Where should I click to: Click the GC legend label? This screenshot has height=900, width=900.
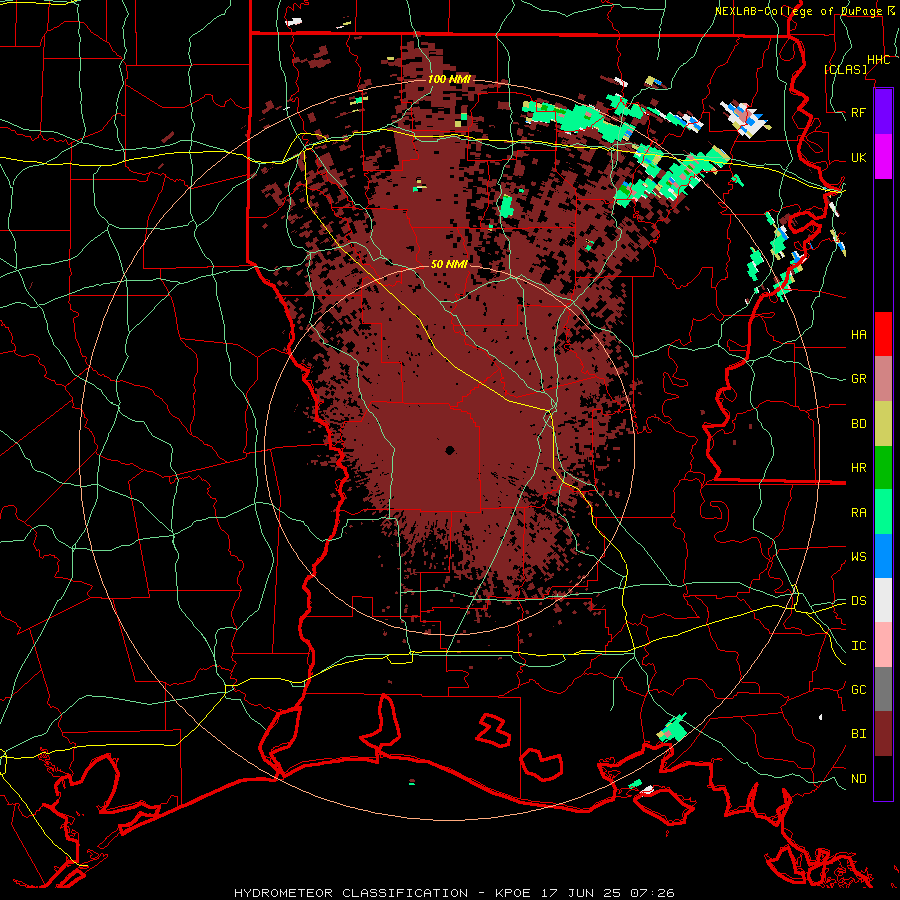(x=859, y=690)
